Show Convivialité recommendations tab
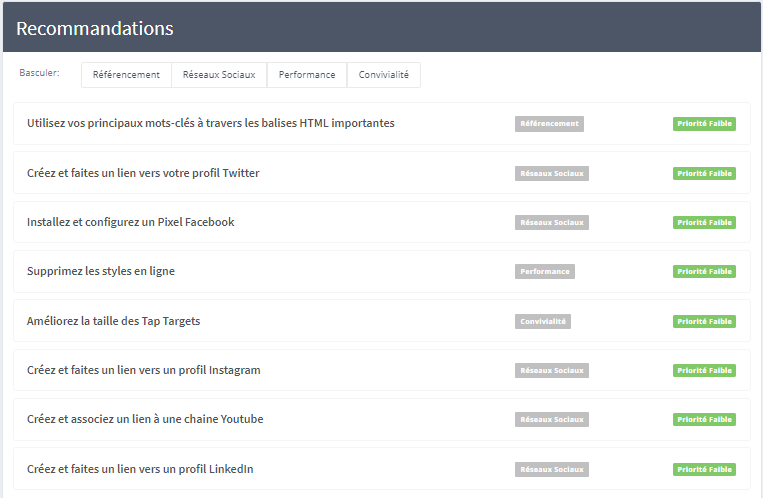 [383, 75]
